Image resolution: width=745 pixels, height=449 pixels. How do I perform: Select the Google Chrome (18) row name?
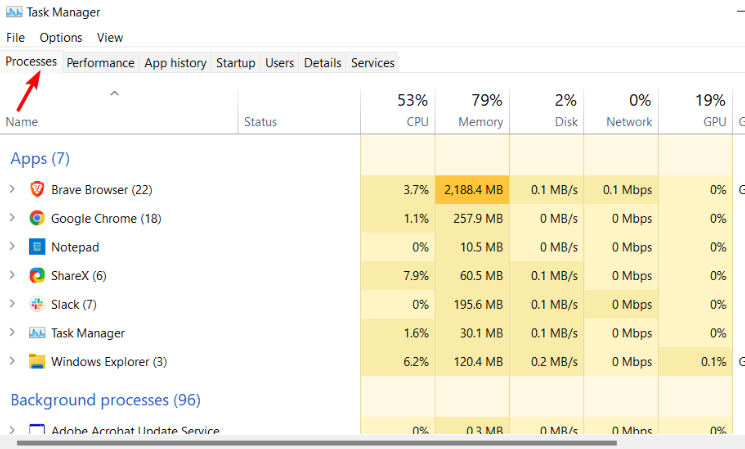[x=106, y=219]
